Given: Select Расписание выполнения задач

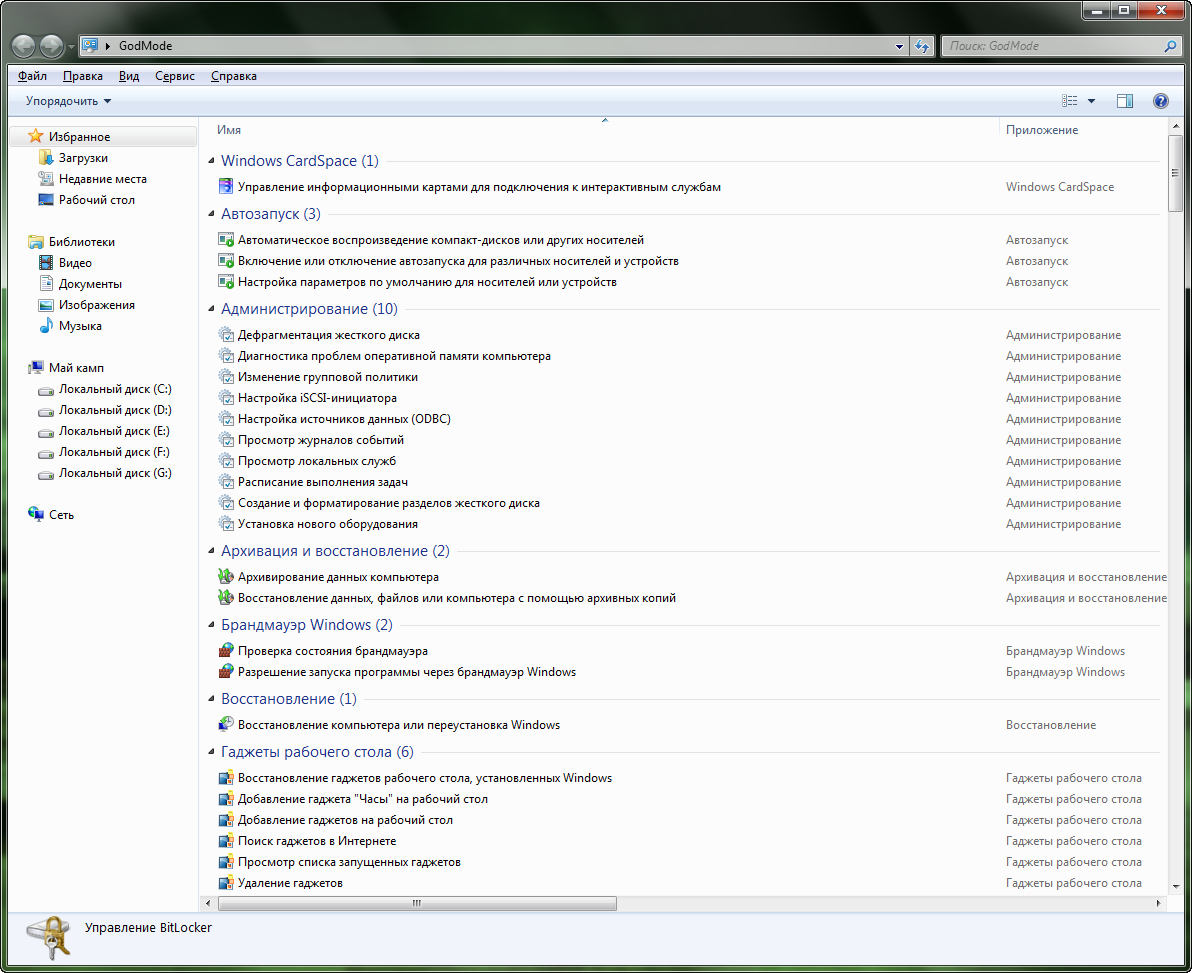Looking at the screenshot, I should click(322, 481).
